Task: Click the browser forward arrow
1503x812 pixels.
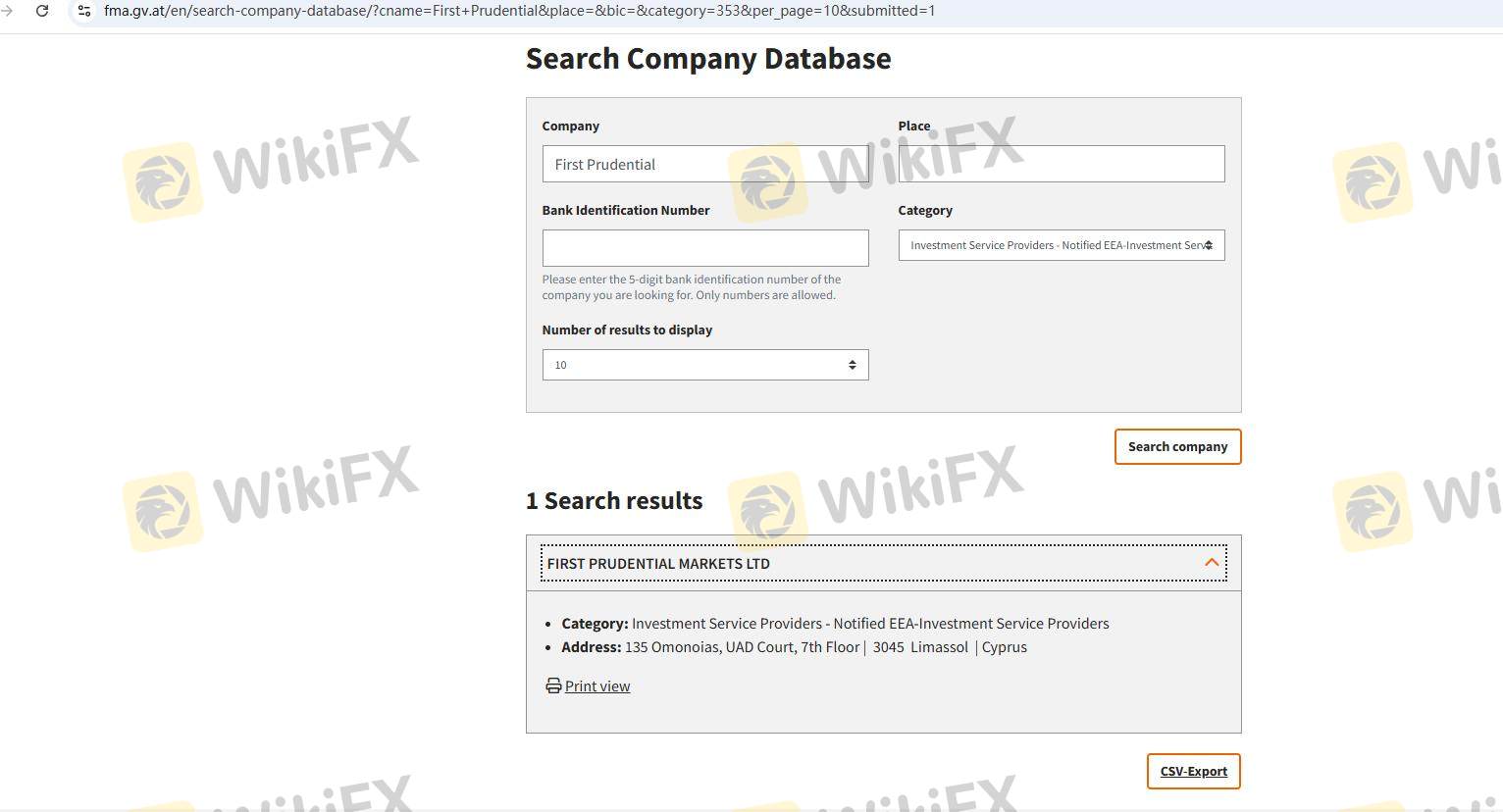Action: point(8,11)
